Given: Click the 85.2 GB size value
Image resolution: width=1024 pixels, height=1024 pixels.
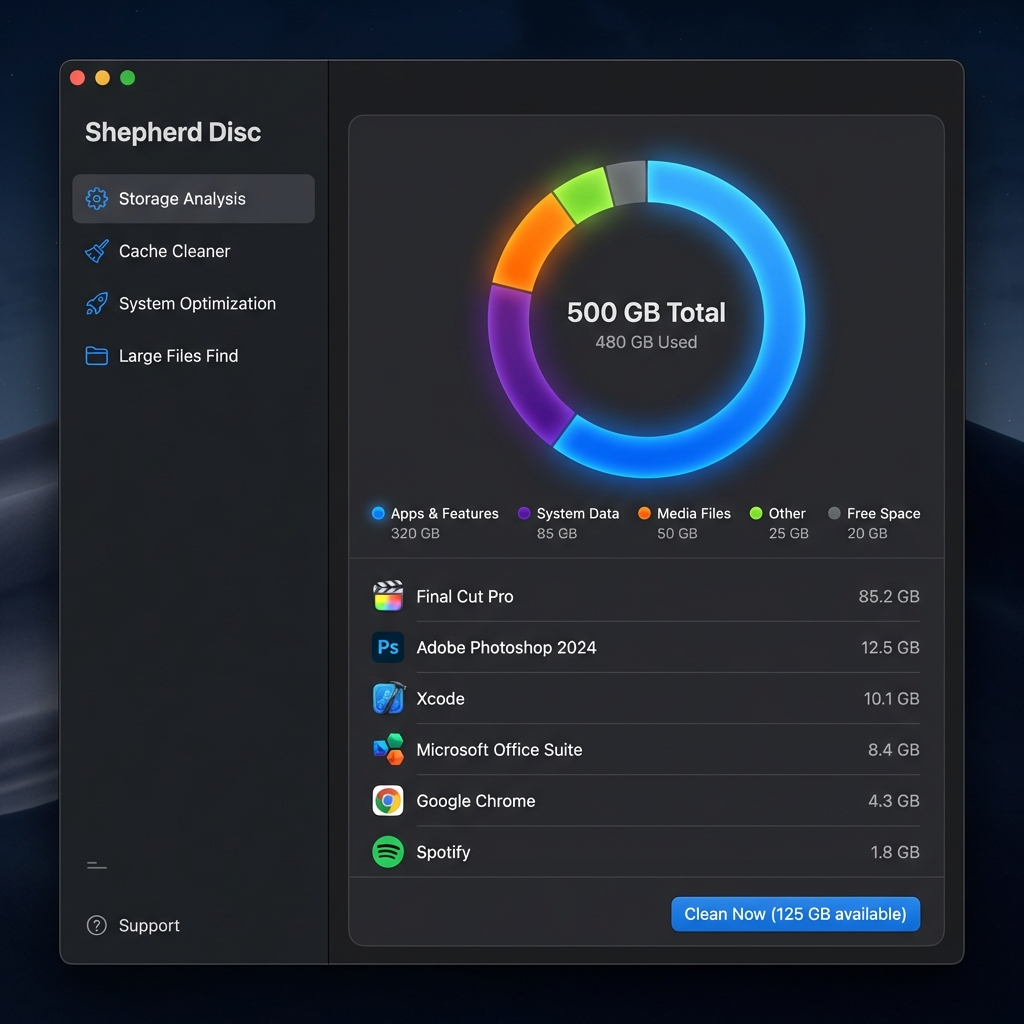Looking at the screenshot, I should pyautogui.click(x=889, y=596).
